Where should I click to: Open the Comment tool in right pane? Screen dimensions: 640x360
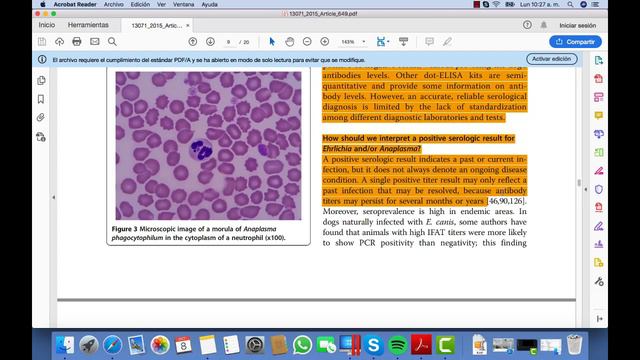coord(599,116)
